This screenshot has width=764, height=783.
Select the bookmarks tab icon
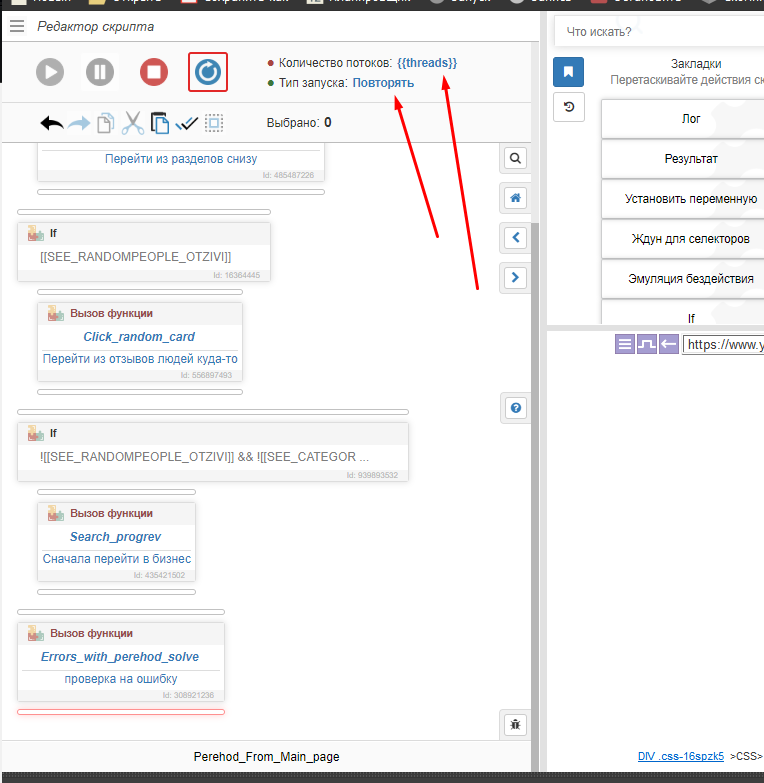pyautogui.click(x=568, y=72)
